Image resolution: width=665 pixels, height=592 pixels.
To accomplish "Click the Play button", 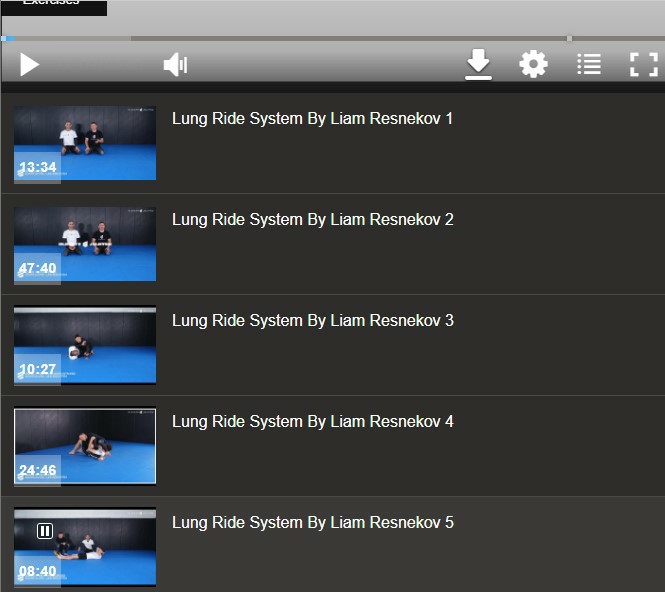I will click(29, 65).
